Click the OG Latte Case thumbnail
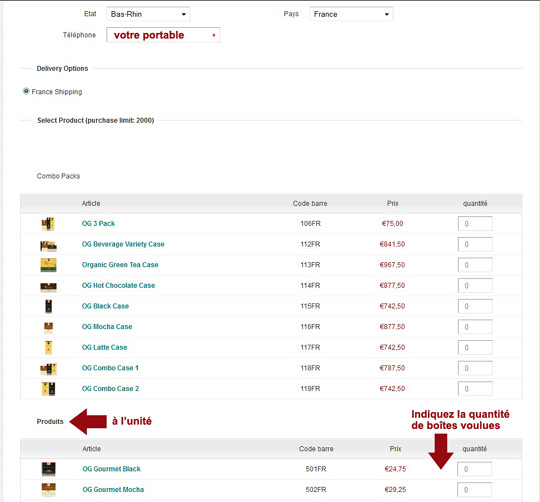Viewport: 540px width, 502px height. 49,347
